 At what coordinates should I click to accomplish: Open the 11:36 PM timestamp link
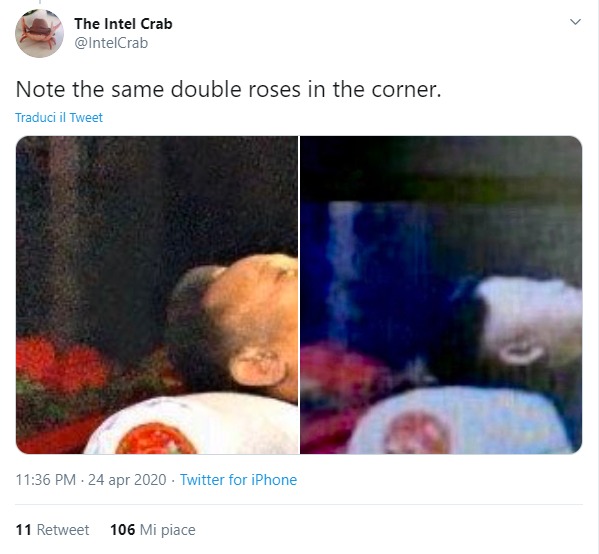pyautogui.click(x=45, y=480)
